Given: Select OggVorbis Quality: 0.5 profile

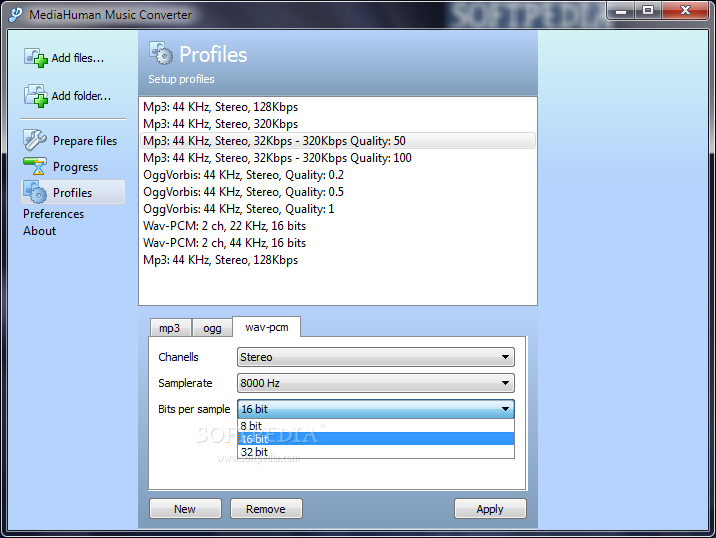Looking at the screenshot, I should tap(337, 192).
